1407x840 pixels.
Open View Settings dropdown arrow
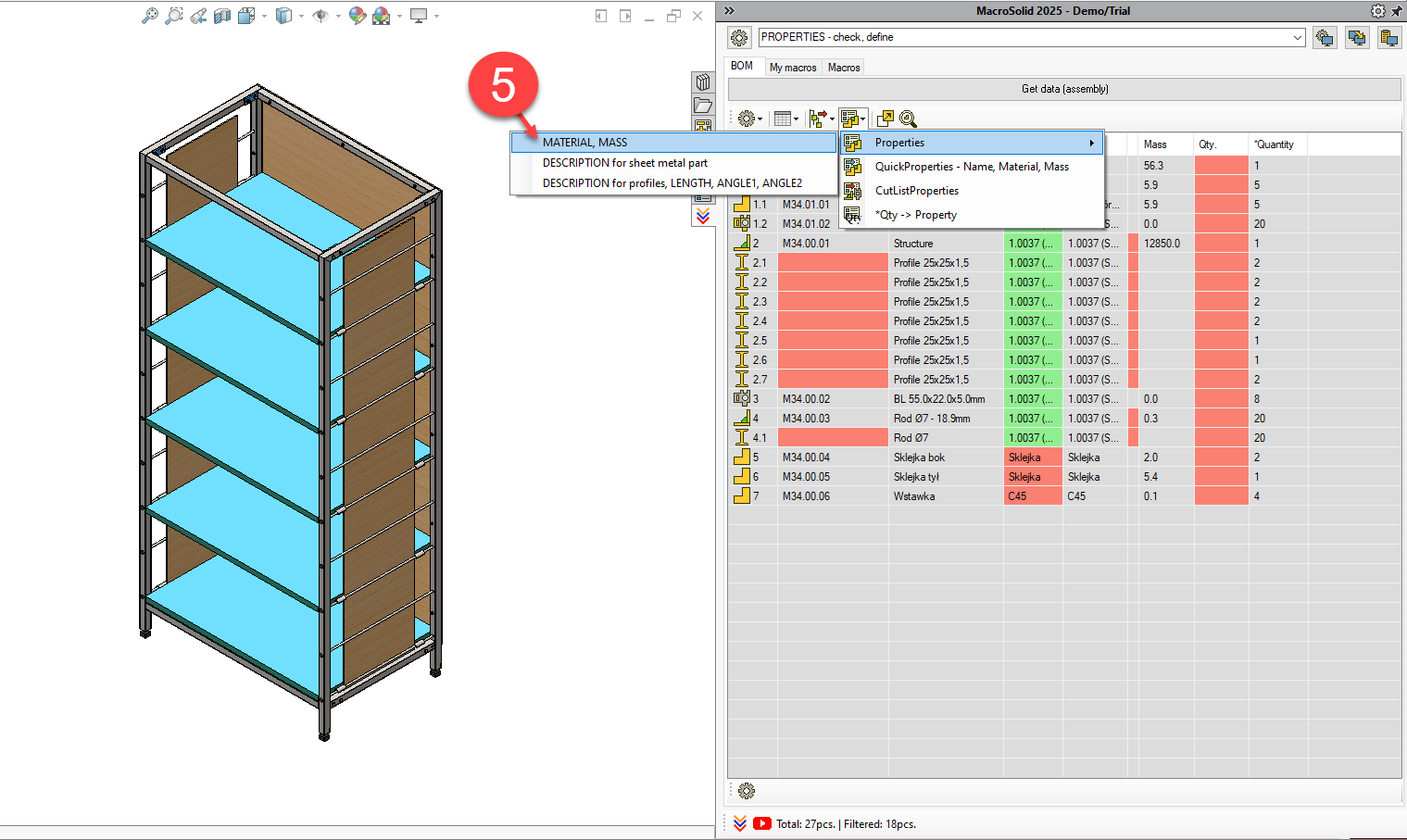point(436,16)
